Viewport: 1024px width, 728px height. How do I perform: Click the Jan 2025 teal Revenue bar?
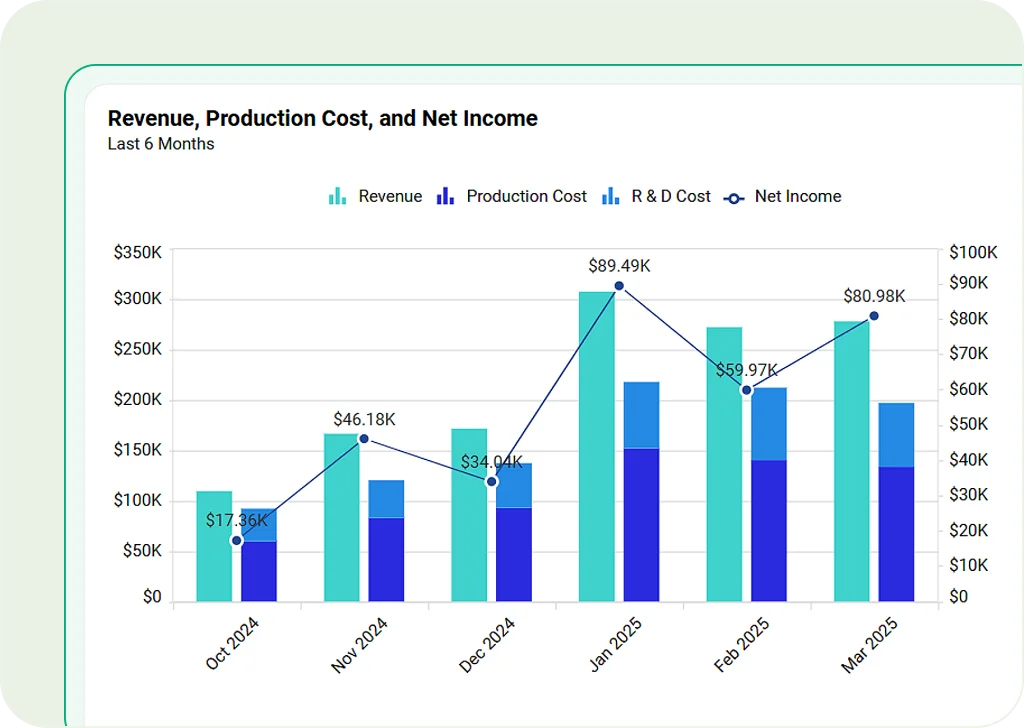(596, 450)
